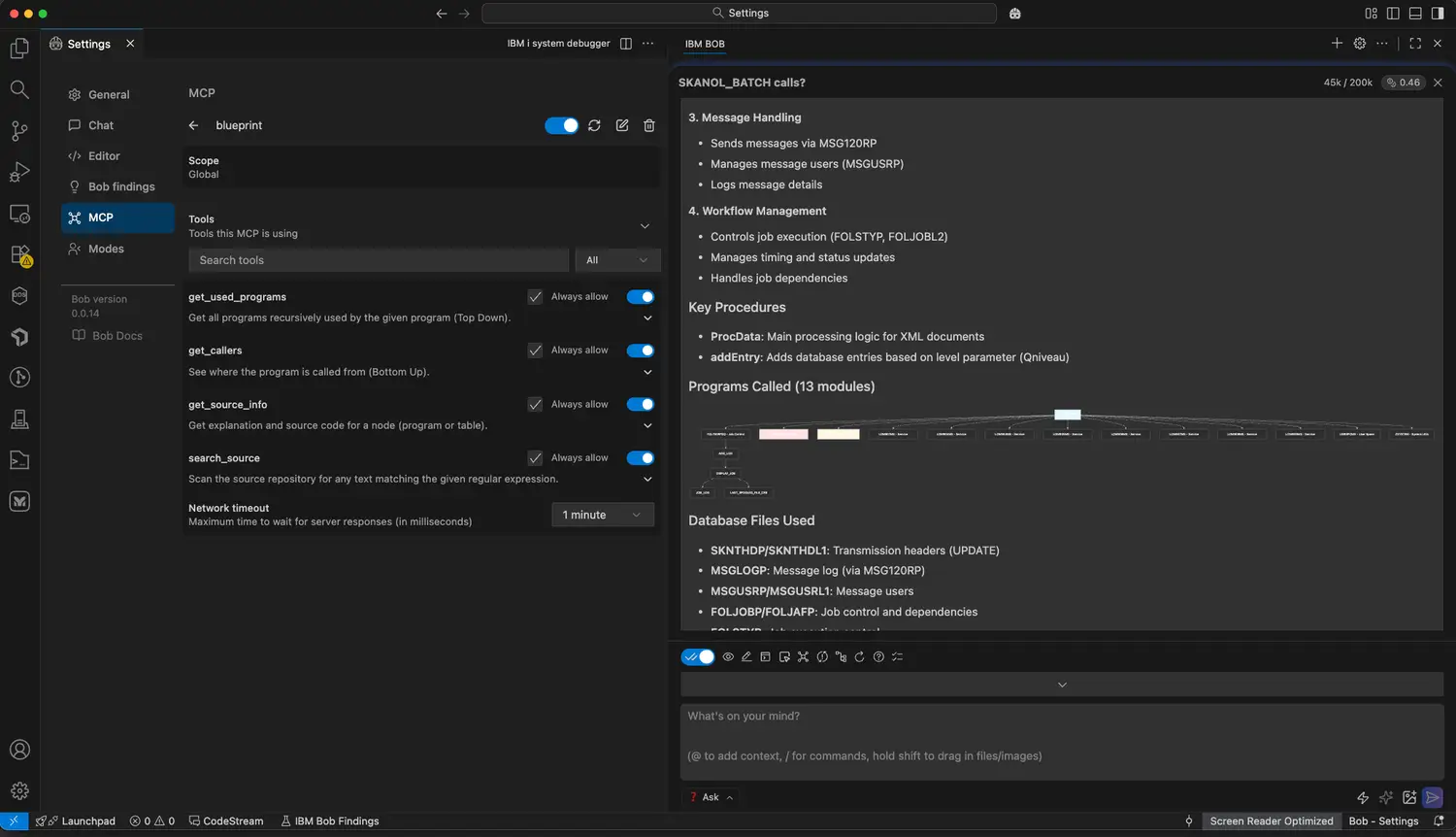Click IBM Bob Findings in the status bar
Image resolution: width=1456 pixels, height=837 pixels.
point(330,821)
